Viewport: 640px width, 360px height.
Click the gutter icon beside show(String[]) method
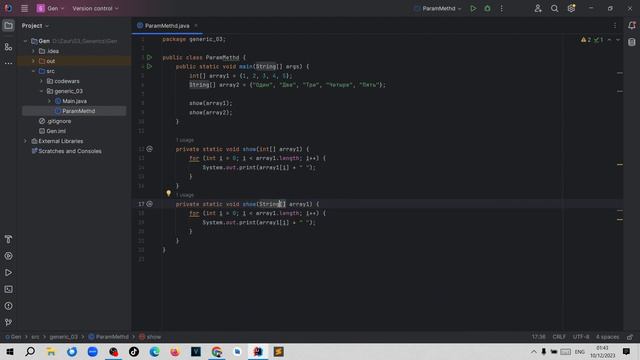point(150,204)
